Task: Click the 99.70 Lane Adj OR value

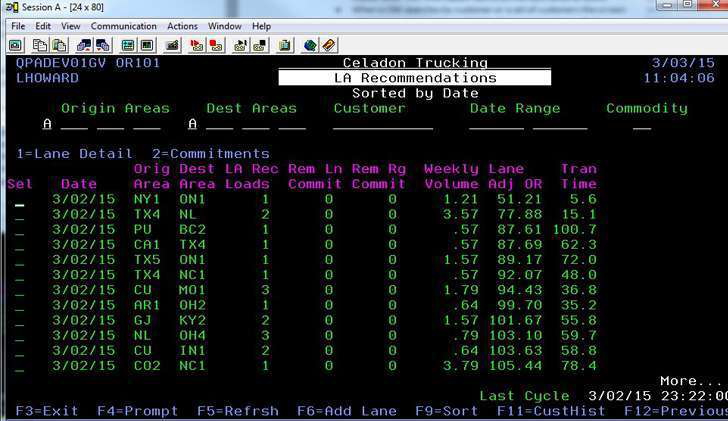Action: 520,305
